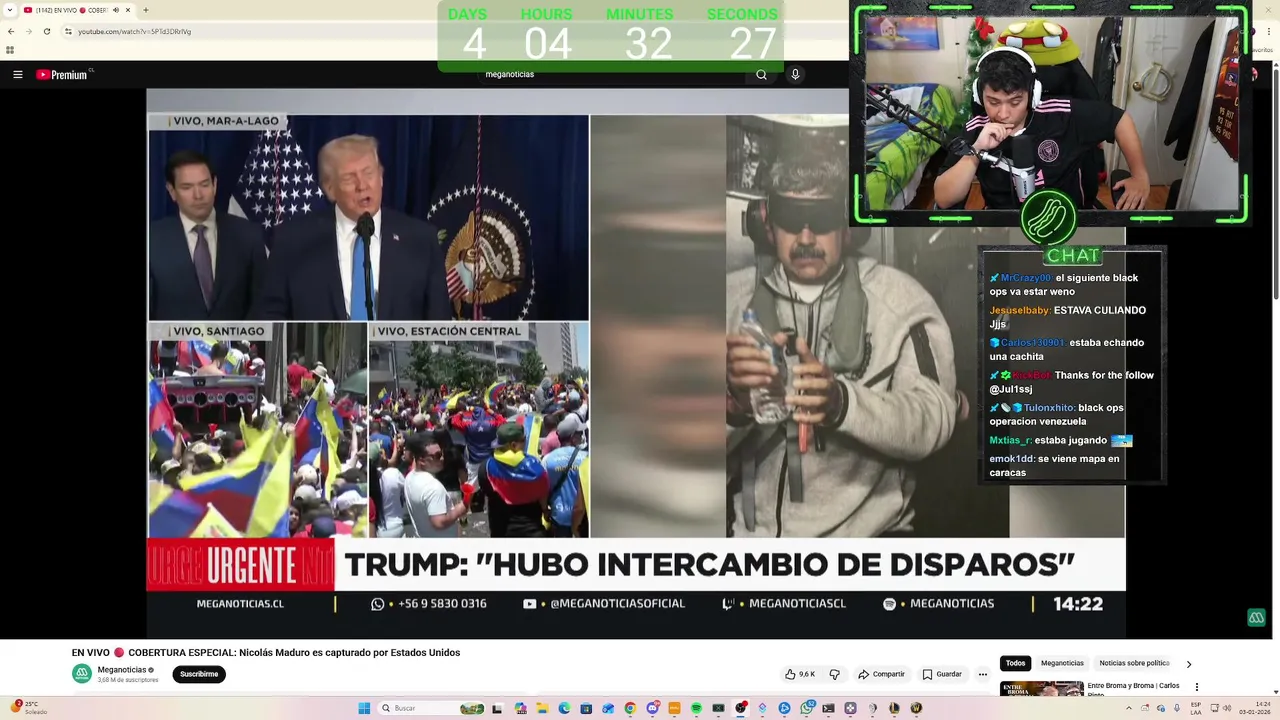Open Spotify from the taskbar
Screen dimensions: 1280x720
coord(696,708)
